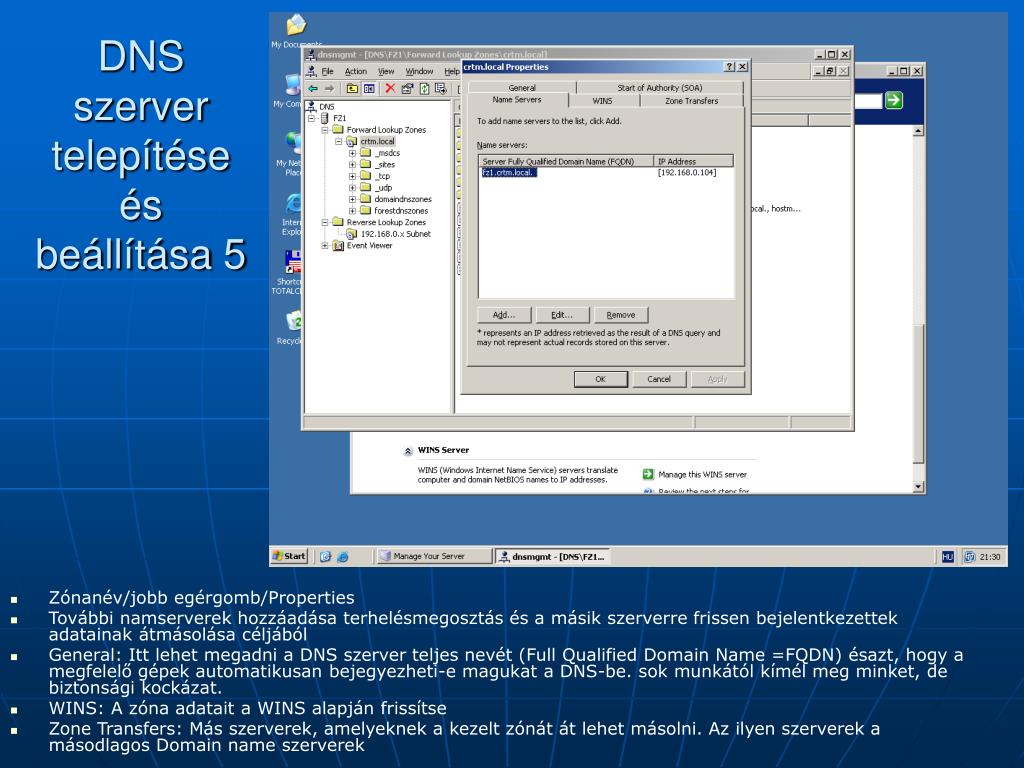Screen dimensions: 1024x768
Task: Click the Help question mark in Properties dialog
Action: coord(729,67)
